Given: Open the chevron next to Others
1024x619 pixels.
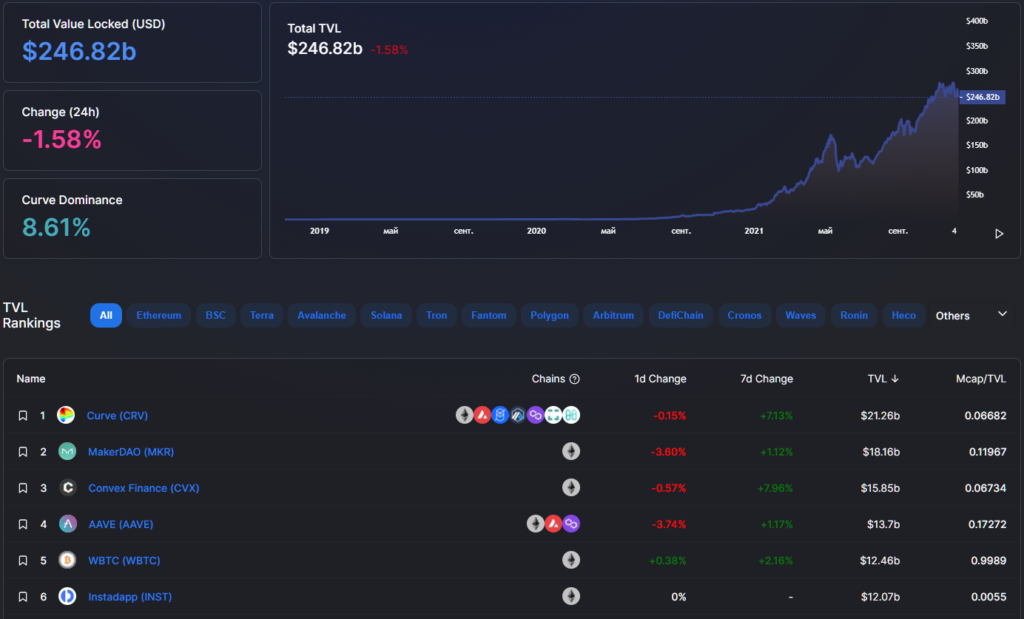Looking at the screenshot, I should (x=1002, y=314).
